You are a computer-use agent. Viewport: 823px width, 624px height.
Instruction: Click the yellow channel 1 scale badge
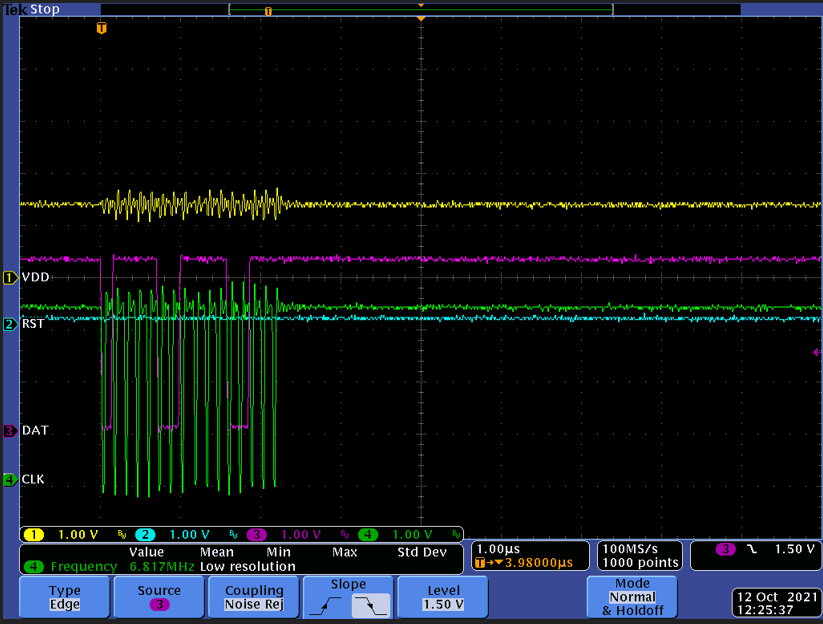pos(34,535)
